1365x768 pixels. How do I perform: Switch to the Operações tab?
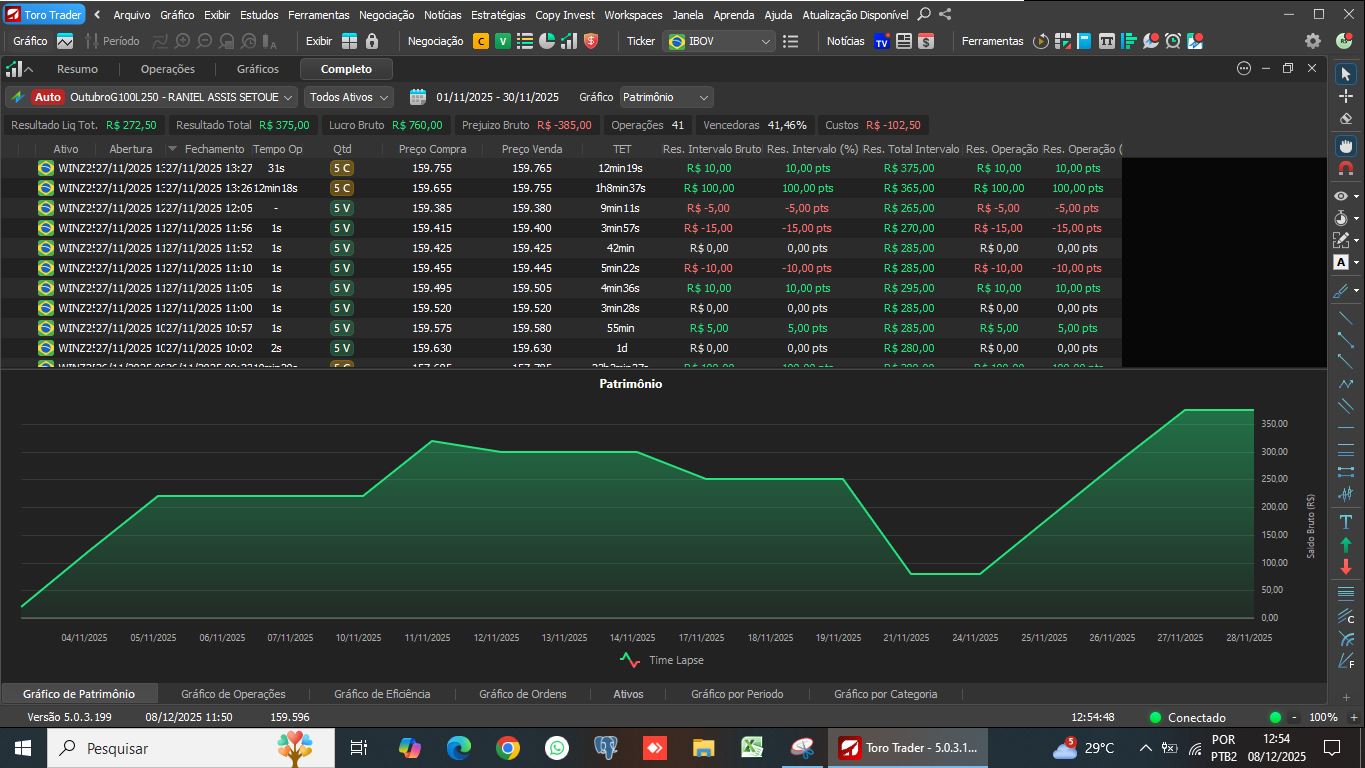[167, 69]
